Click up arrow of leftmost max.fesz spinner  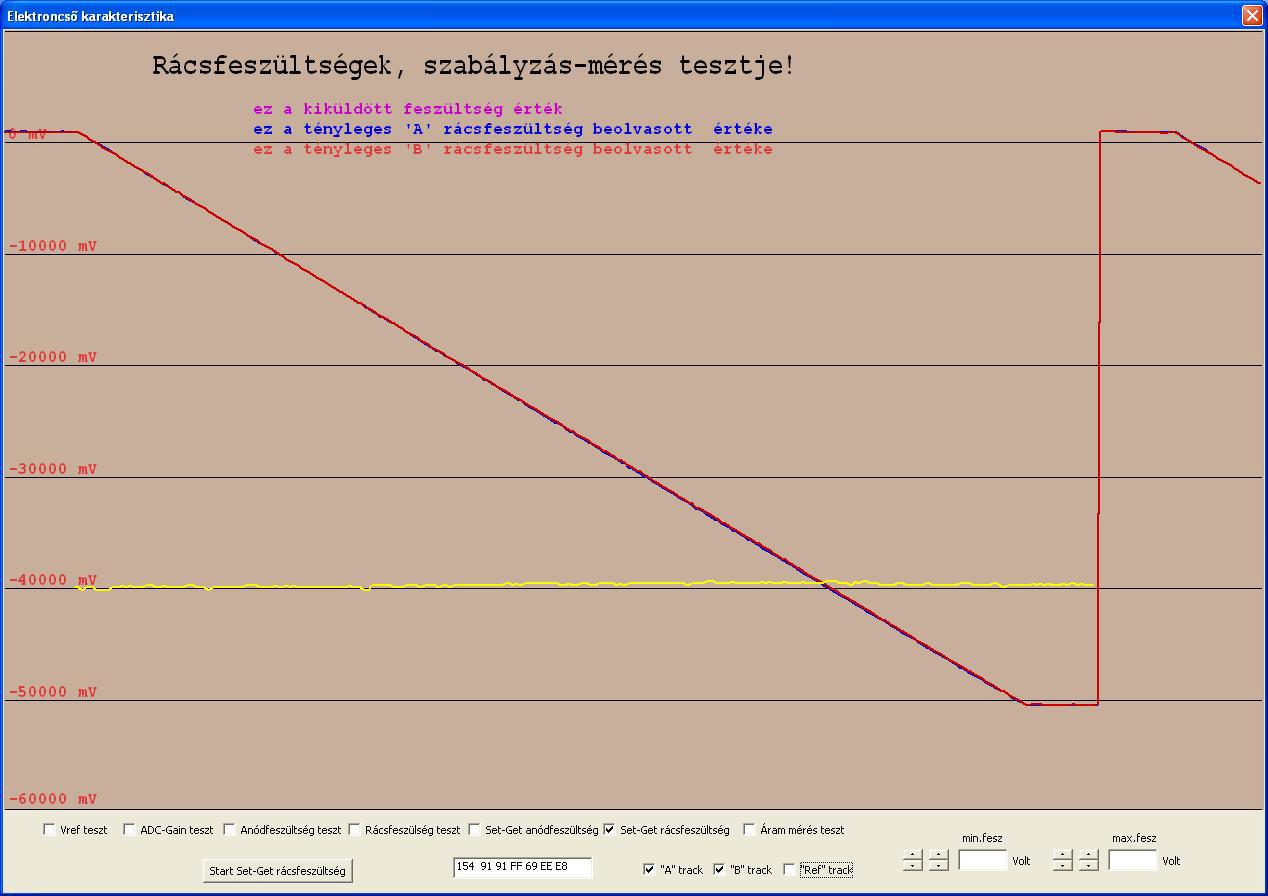1062,854
